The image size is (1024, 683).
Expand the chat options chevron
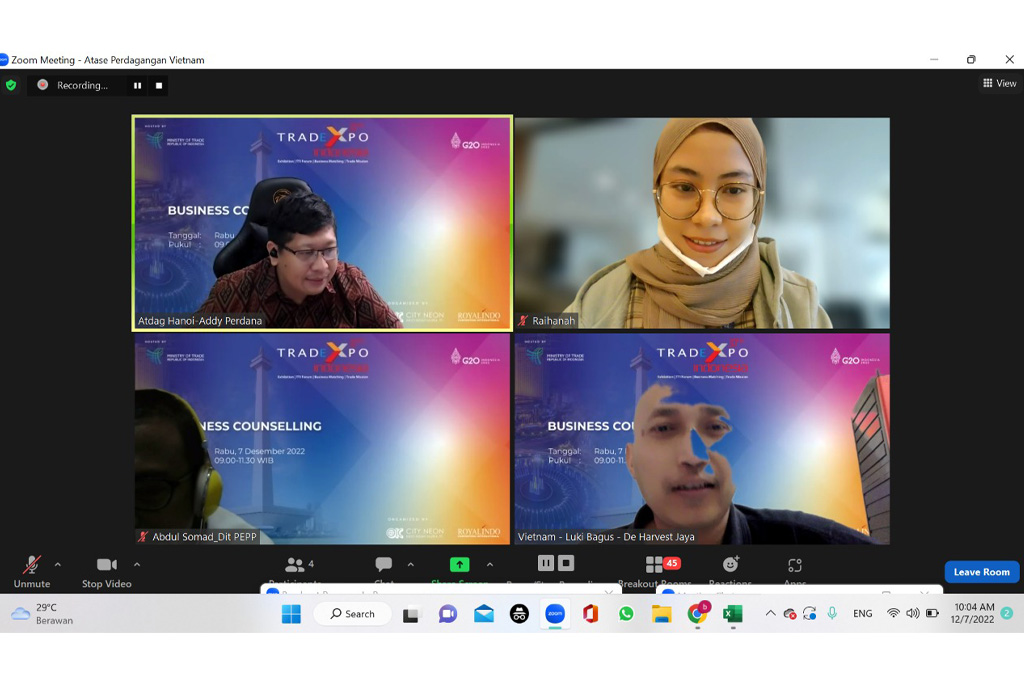tap(410, 564)
